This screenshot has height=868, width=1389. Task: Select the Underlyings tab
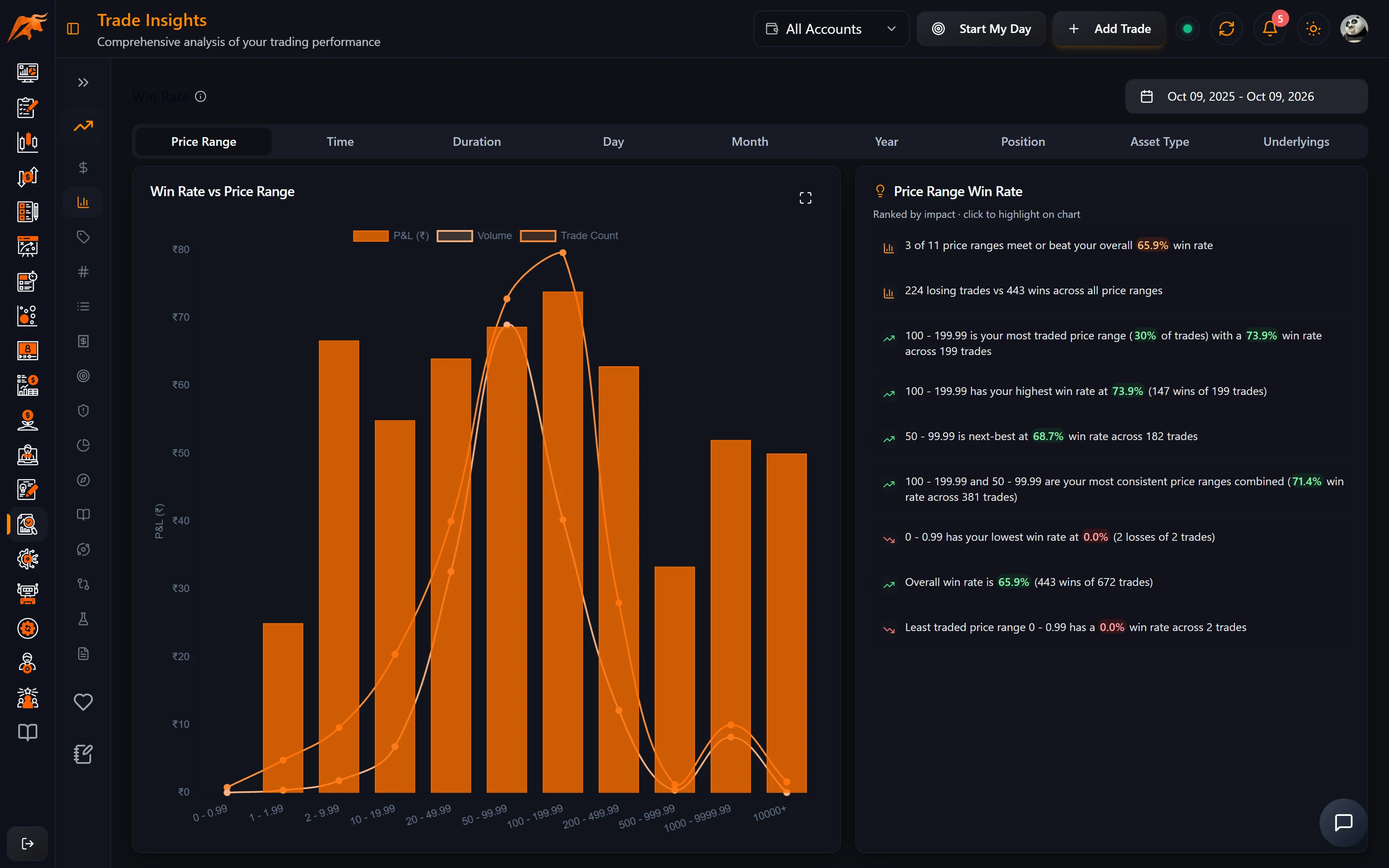click(x=1296, y=142)
